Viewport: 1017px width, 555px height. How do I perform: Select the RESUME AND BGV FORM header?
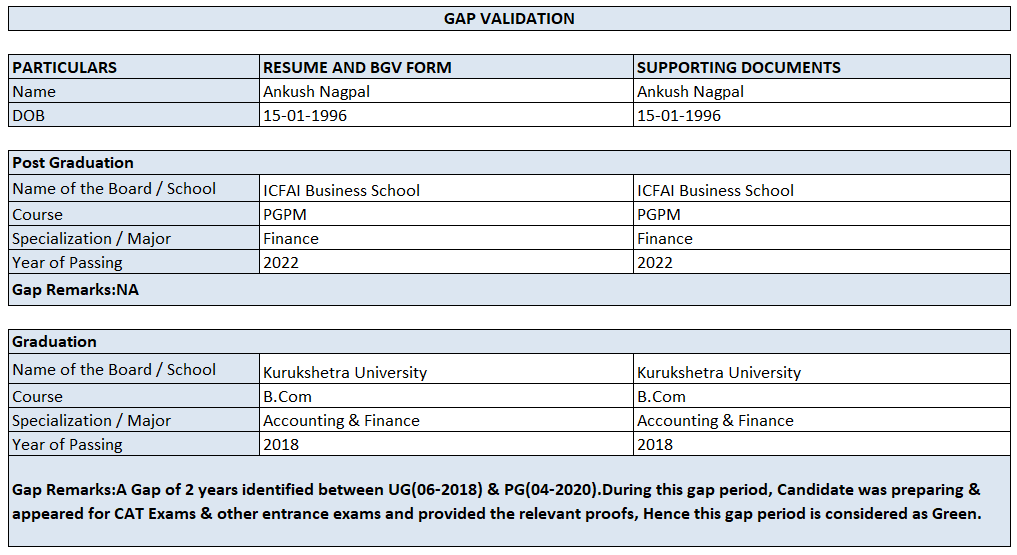(x=357, y=68)
